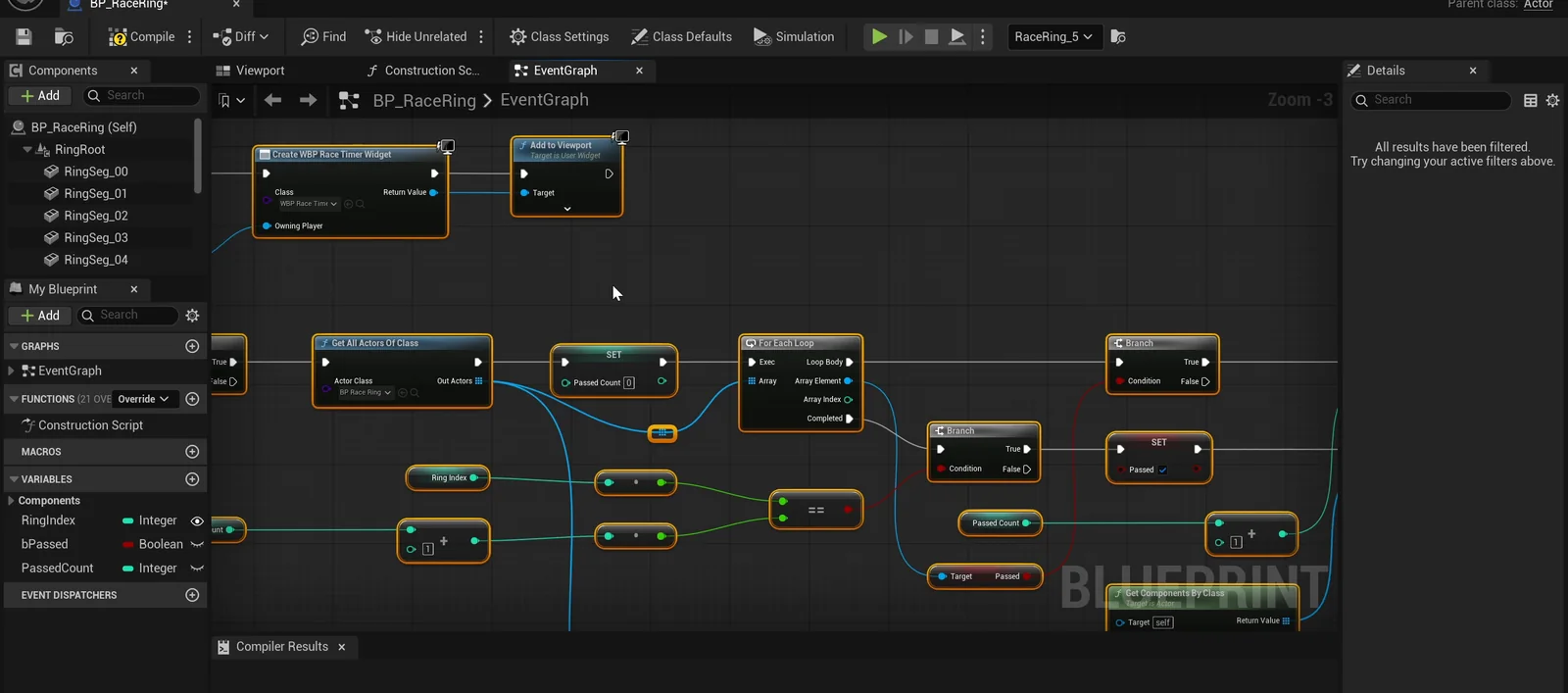Expand the Components variables group
This screenshot has height=693, width=1568.
[11, 501]
